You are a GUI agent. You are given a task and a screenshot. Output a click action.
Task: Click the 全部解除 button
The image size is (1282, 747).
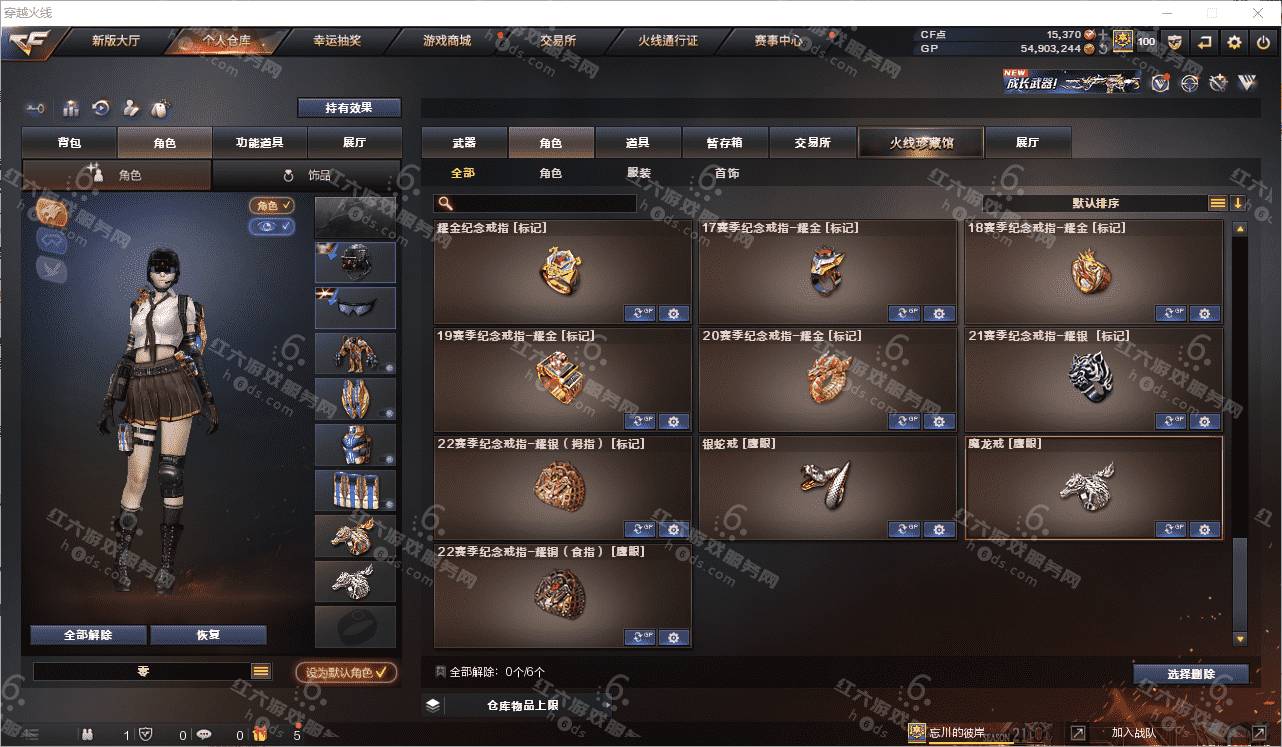(88, 635)
